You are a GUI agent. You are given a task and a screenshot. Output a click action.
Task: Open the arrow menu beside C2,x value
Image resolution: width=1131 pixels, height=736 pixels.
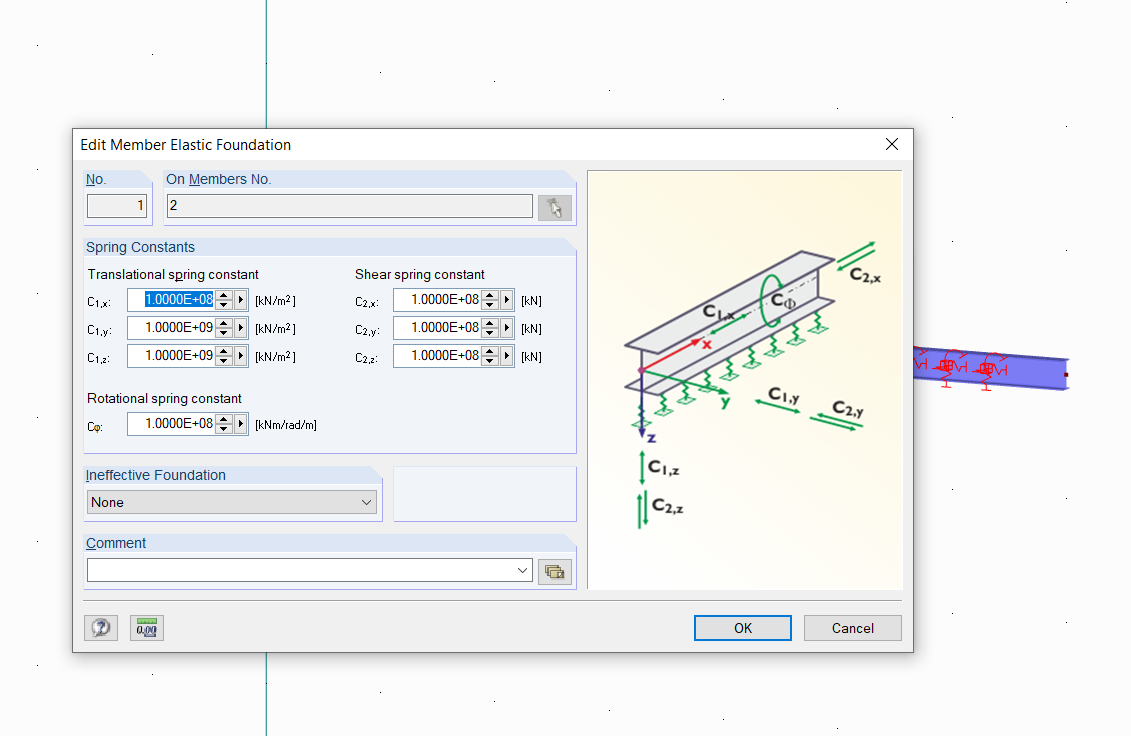pyautogui.click(x=507, y=300)
